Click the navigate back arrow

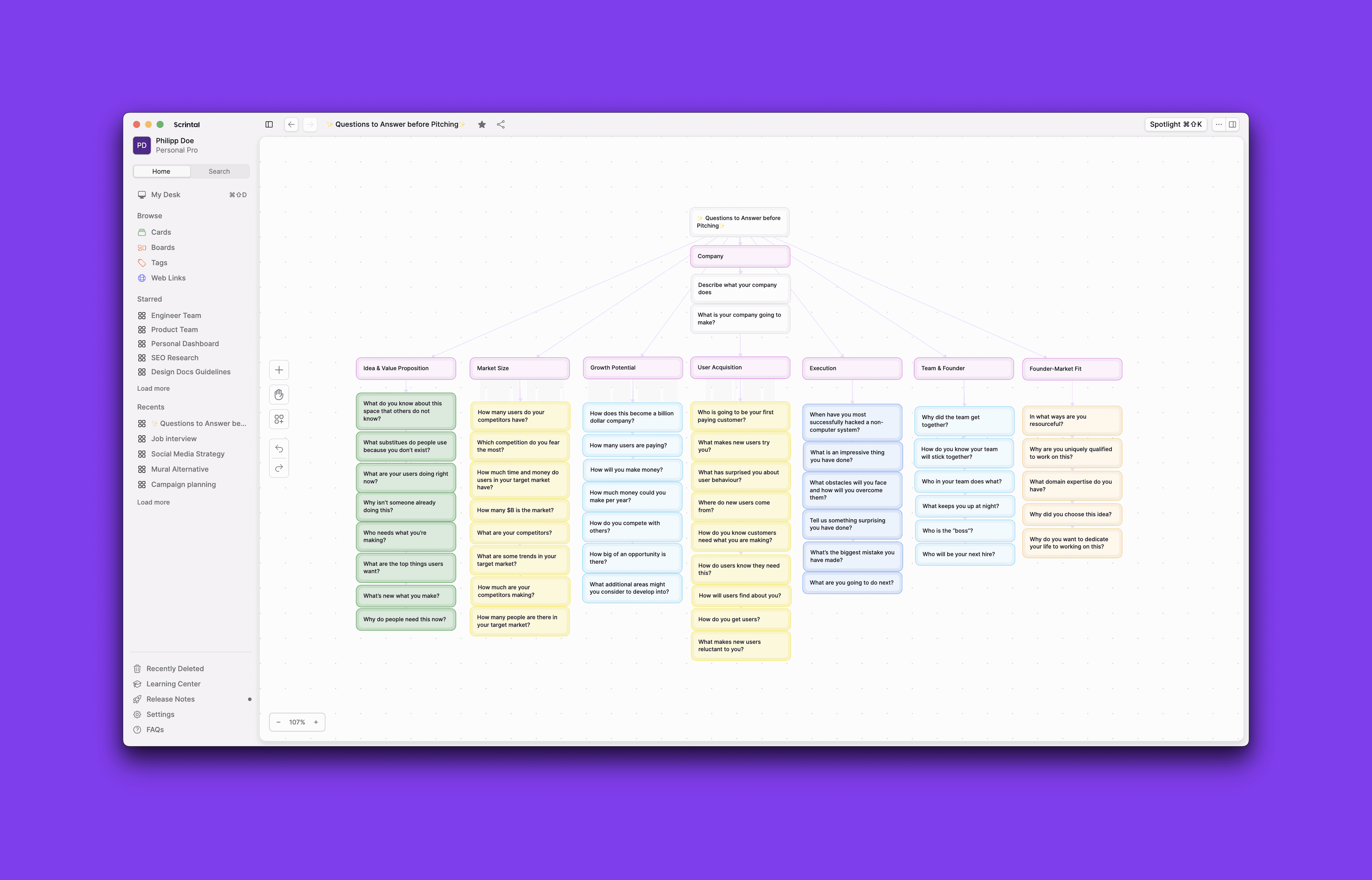pos(291,125)
